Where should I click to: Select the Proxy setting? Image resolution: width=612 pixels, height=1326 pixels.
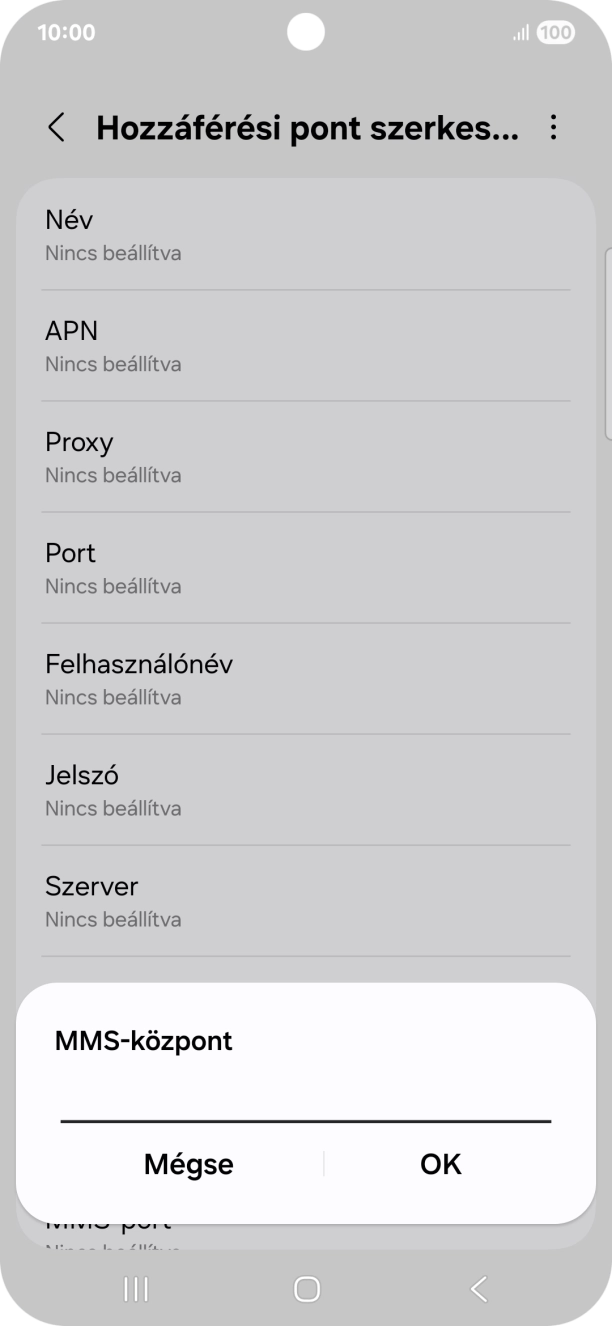tap(306, 457)
